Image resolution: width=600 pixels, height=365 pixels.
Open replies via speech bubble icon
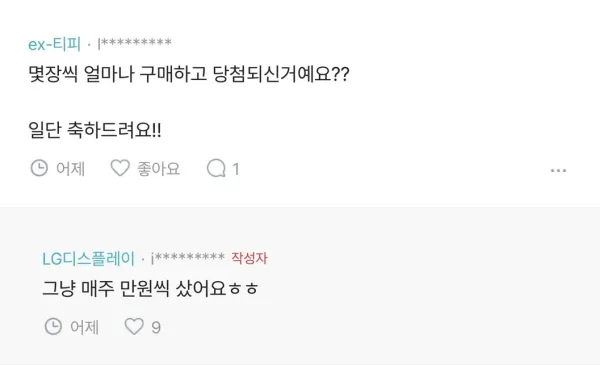(216, 168)
